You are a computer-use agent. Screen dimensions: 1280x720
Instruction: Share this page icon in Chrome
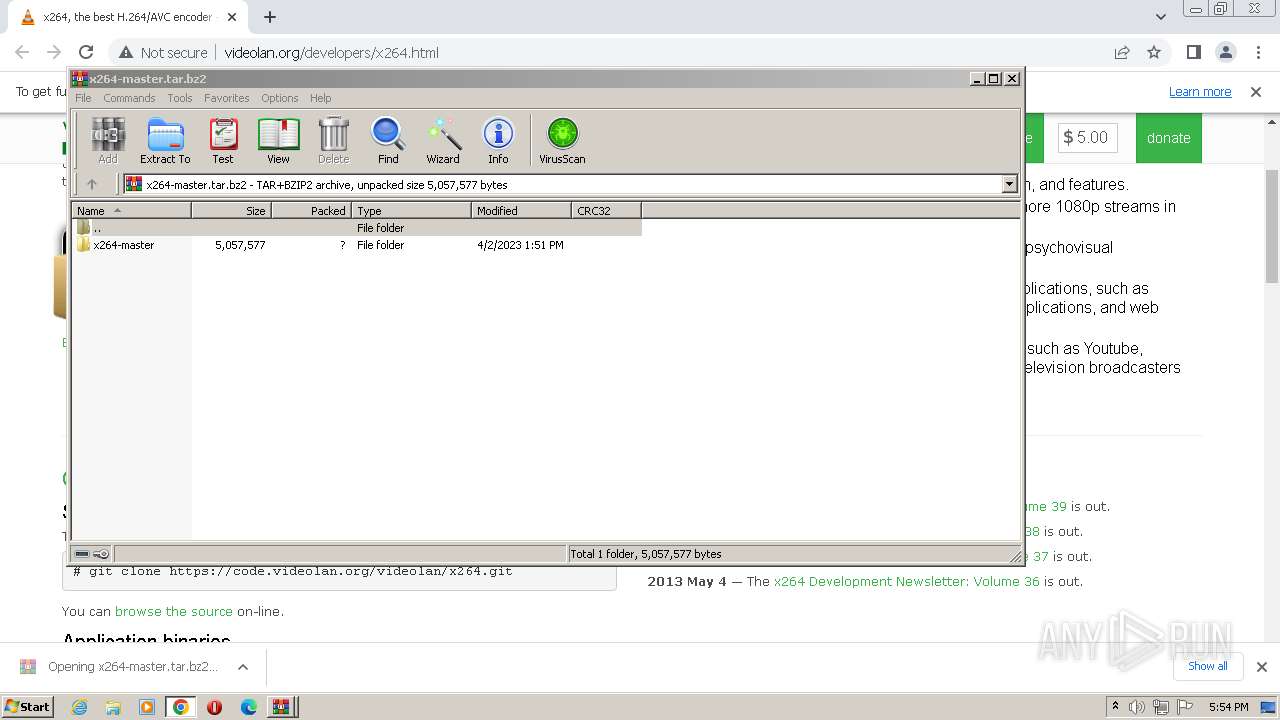click(x=1122, y=52)
